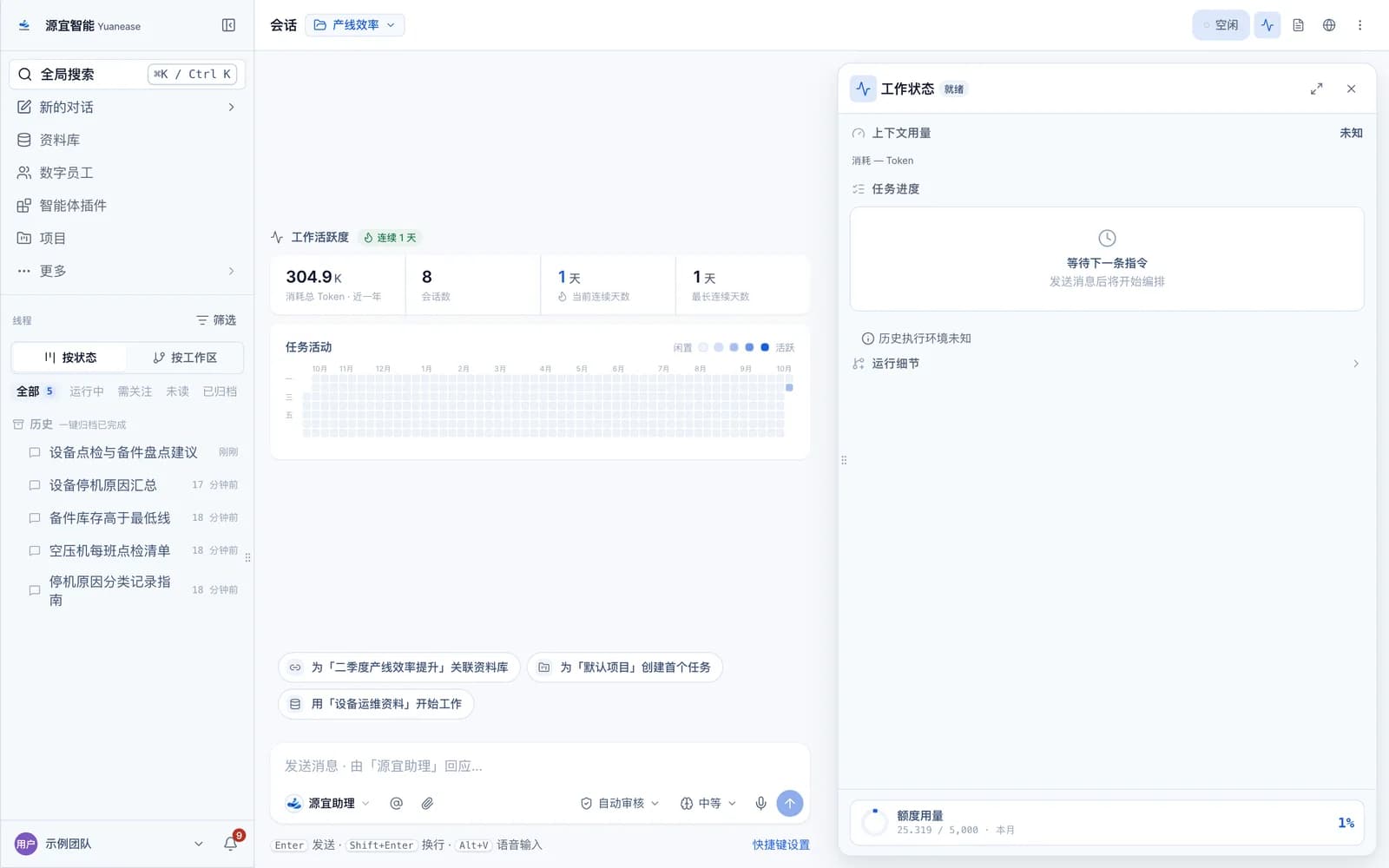Click suggestion 为「默认项目」创建首个任务

625,667
